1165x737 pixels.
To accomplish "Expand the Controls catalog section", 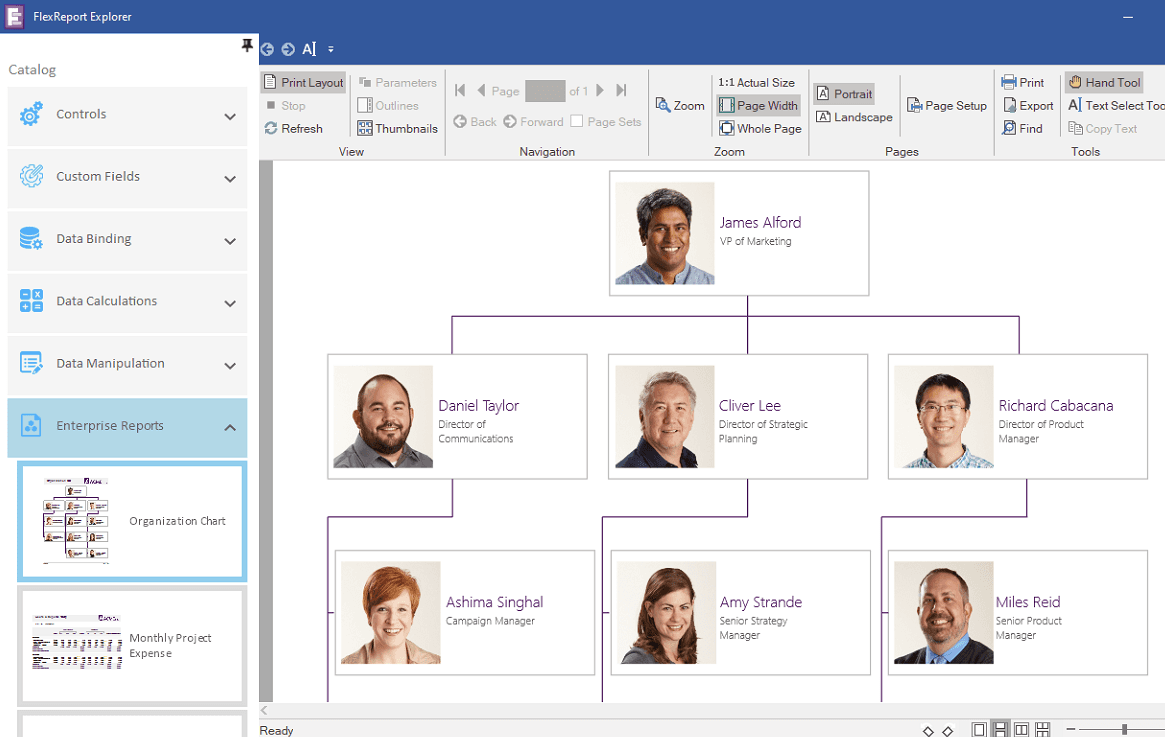I will click(230, 117).
